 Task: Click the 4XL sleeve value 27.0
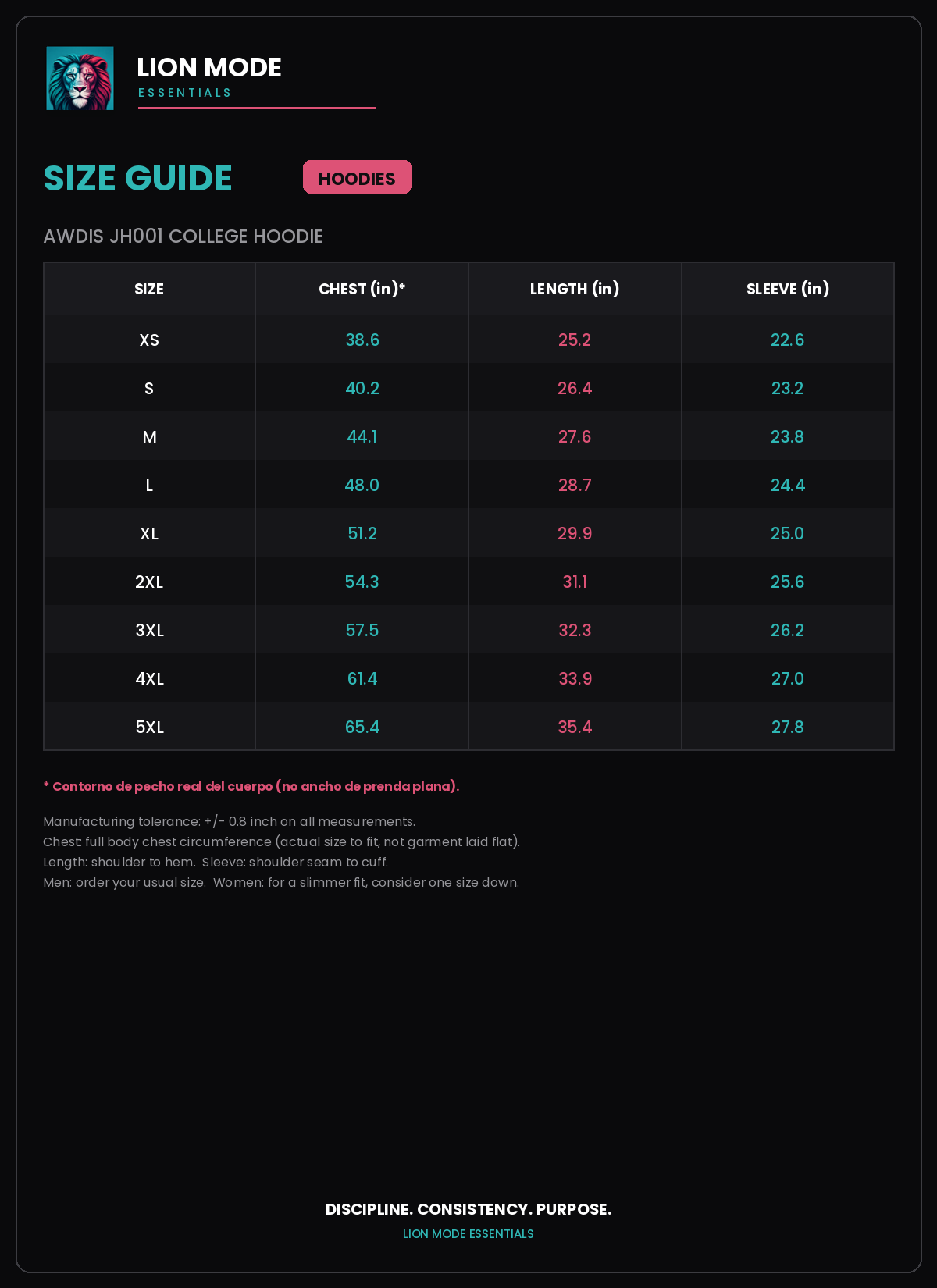(788, 679)
